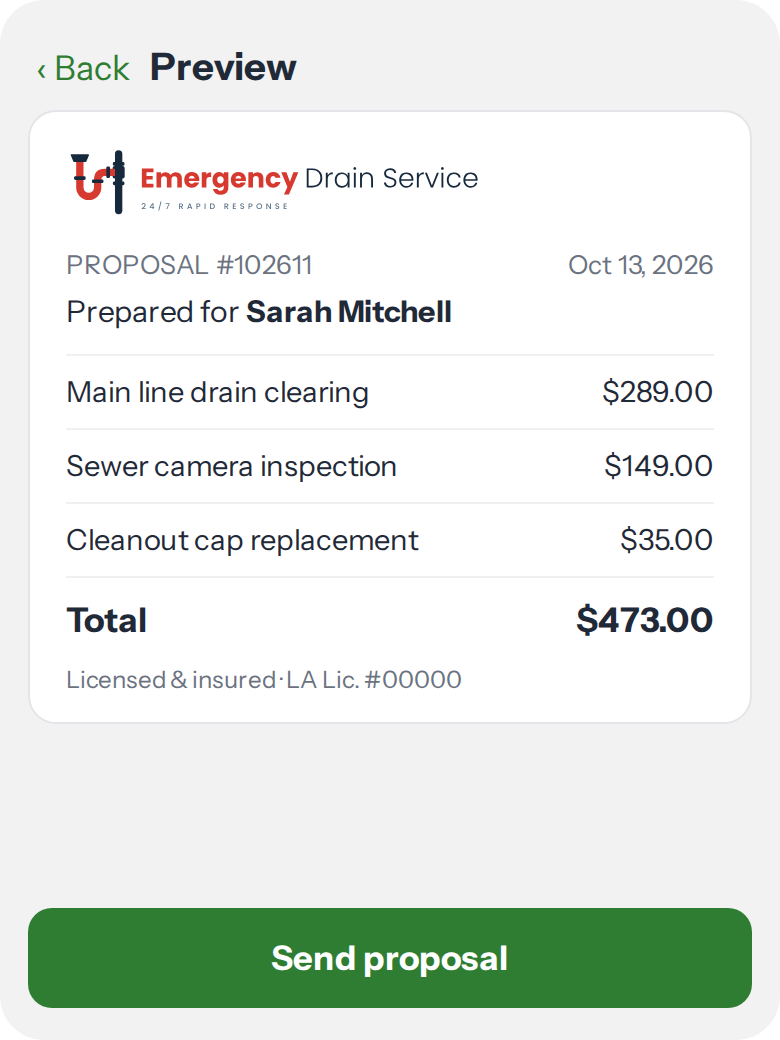Select customer name Sarah Mitchell

tap(349, 312)
